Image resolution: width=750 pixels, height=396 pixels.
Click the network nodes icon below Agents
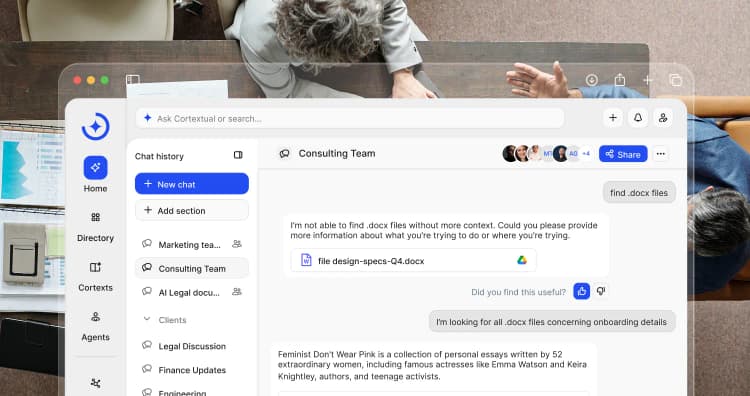pos(96,383)
